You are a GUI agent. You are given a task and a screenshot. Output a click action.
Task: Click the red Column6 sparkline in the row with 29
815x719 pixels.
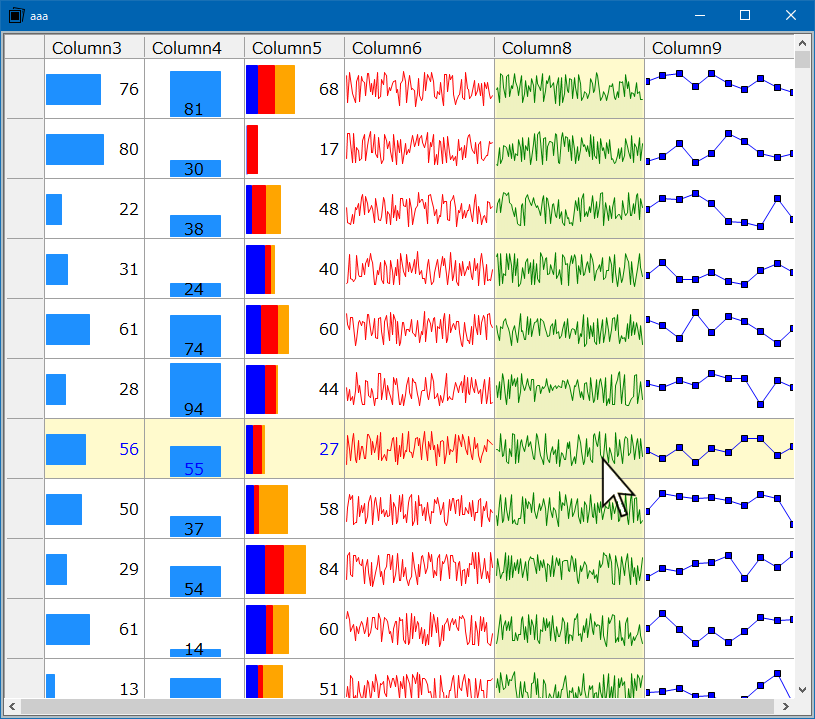coord(419,569)
